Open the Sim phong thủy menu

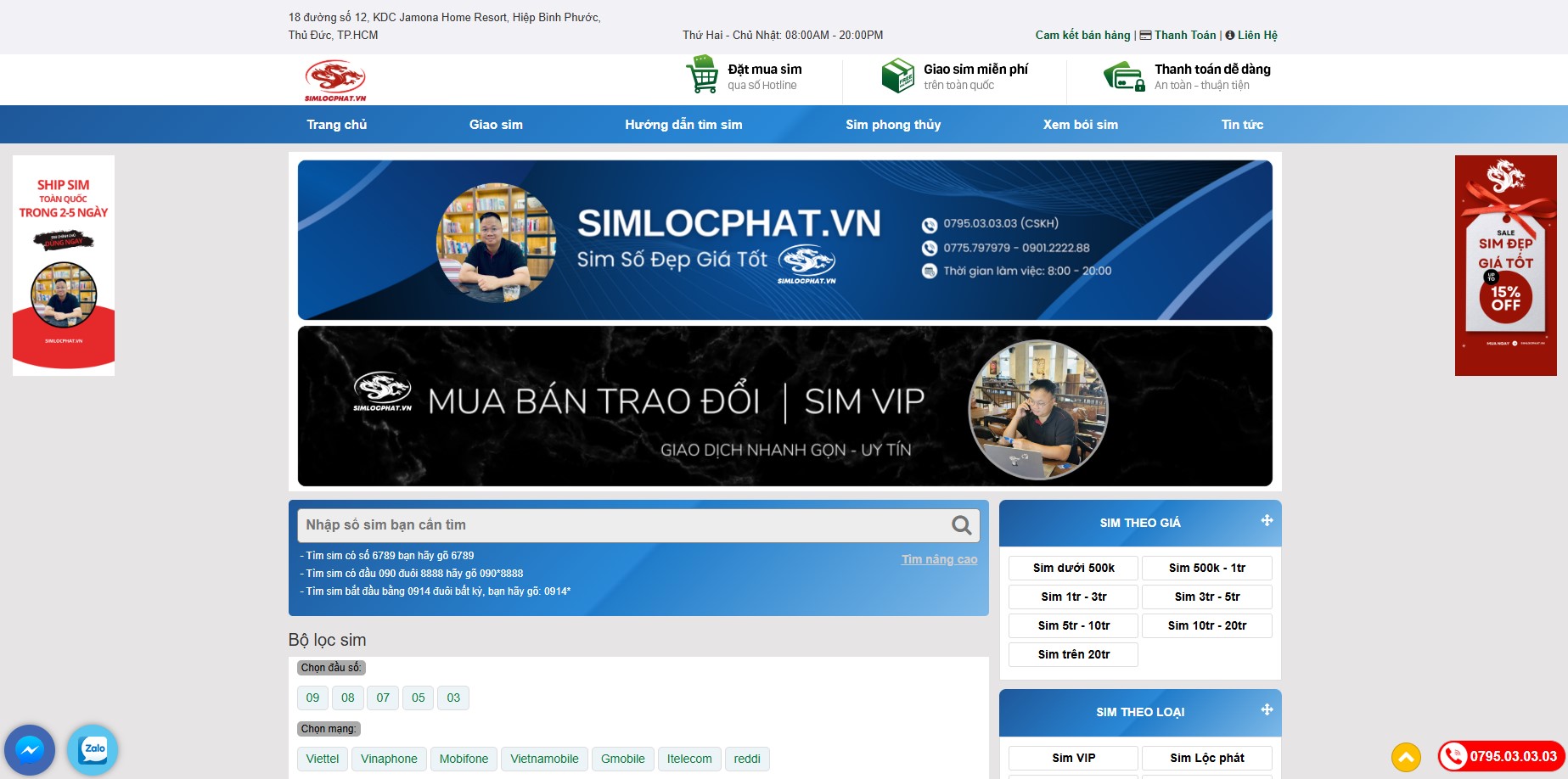click(892, 124)
